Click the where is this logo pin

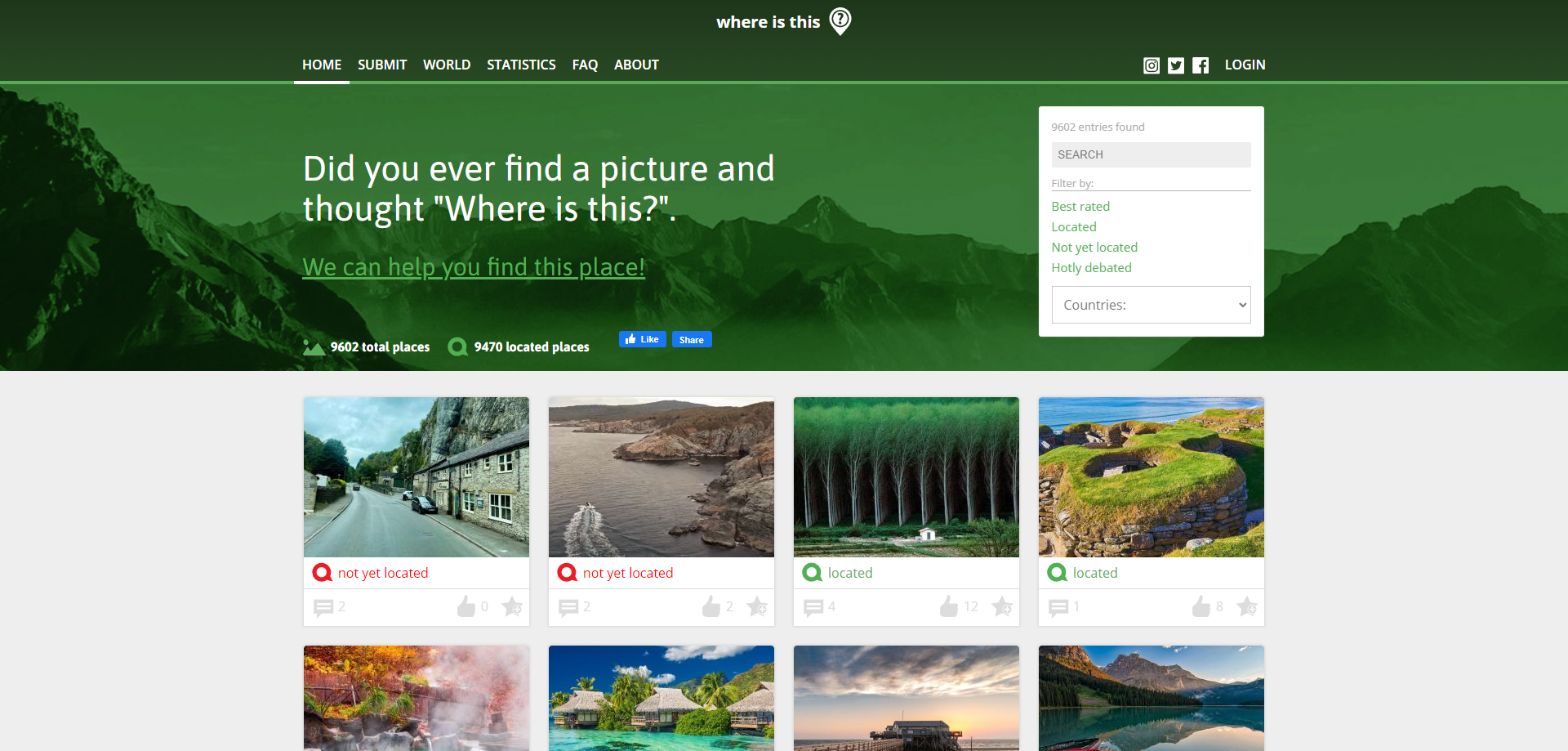840,21
